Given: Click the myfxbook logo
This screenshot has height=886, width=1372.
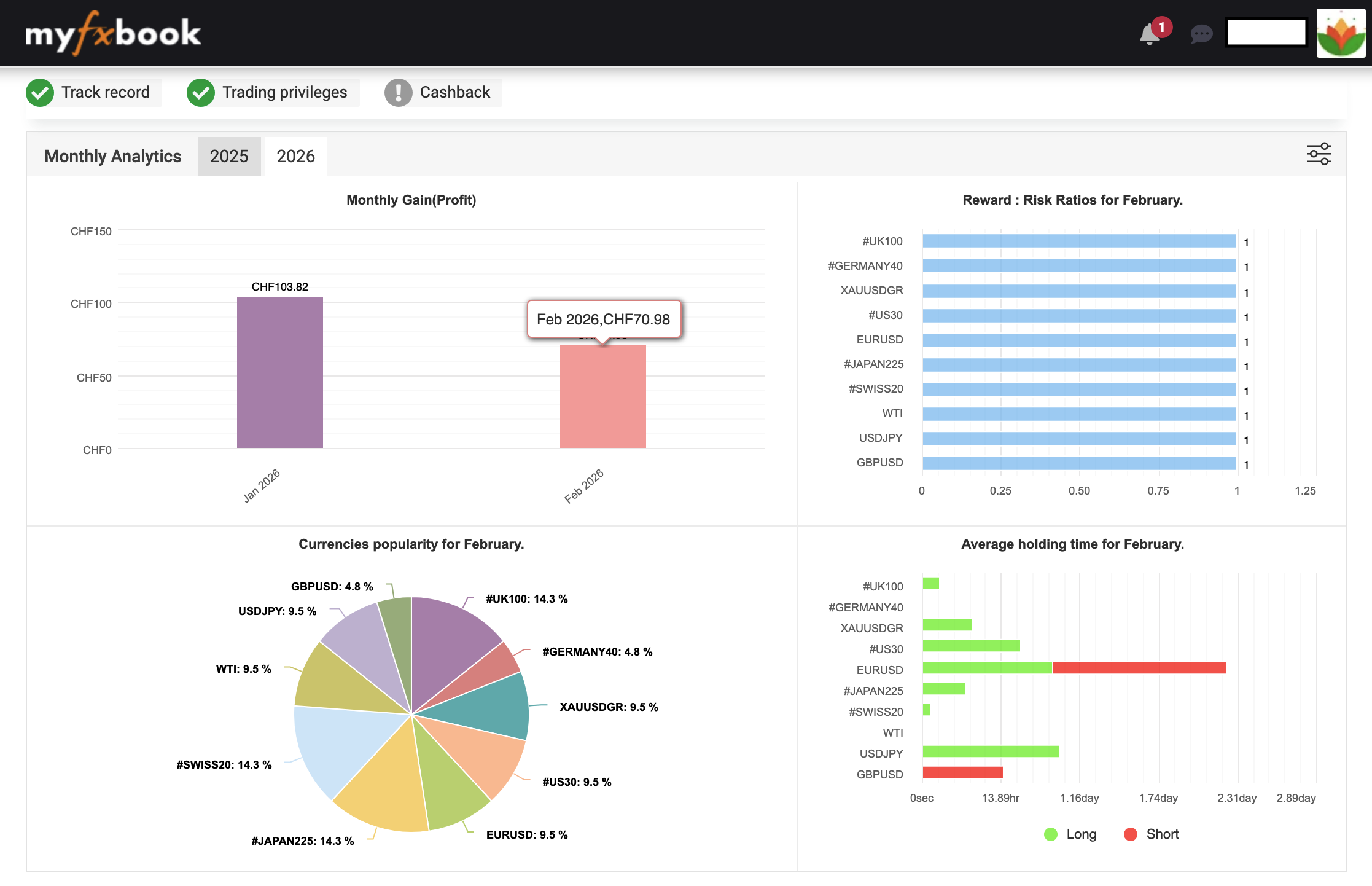Looking at the screenshot, I should [113, 33].
